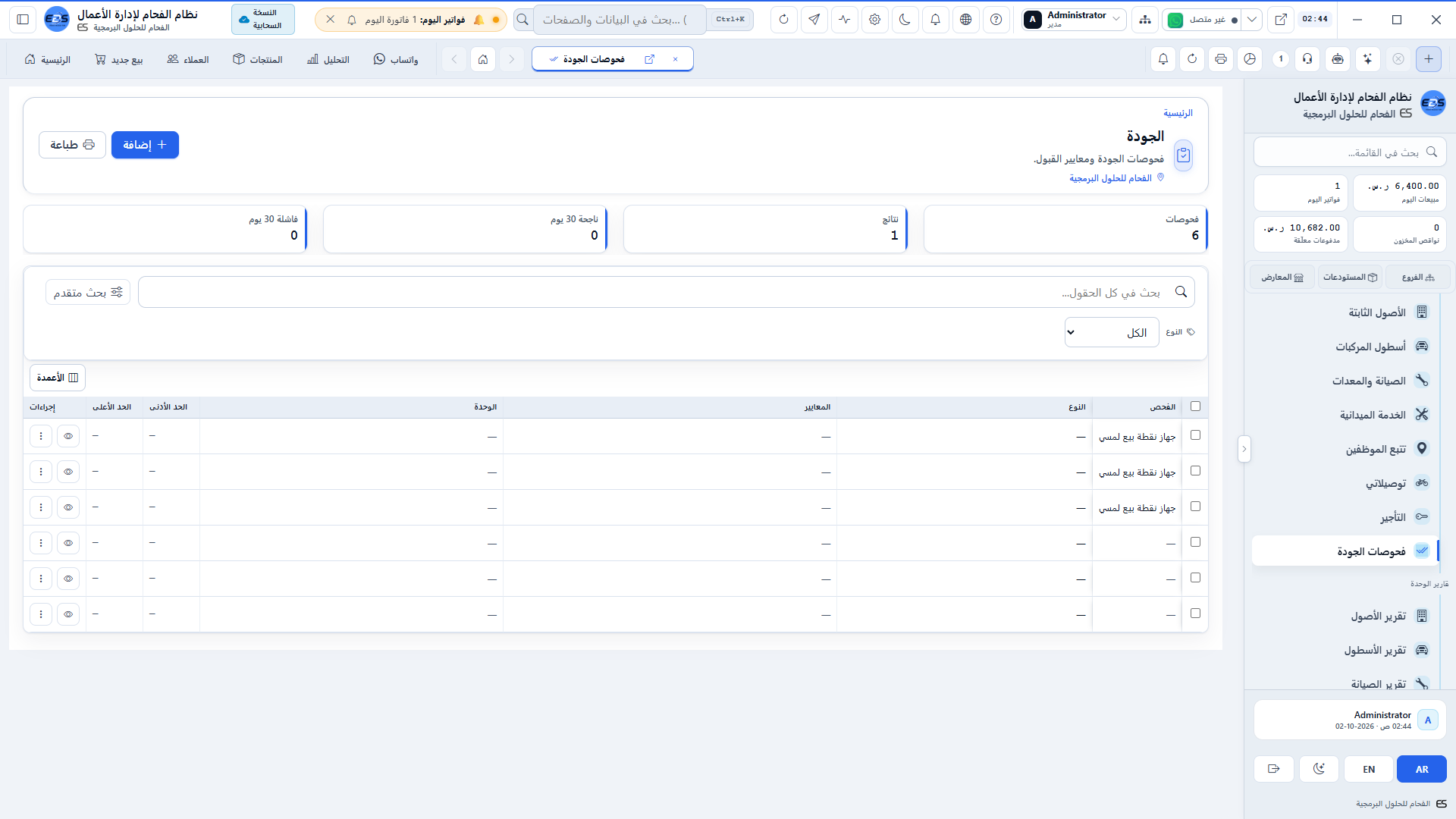View the first row with eye icon
1456x819 pixels.
point(68,436)
